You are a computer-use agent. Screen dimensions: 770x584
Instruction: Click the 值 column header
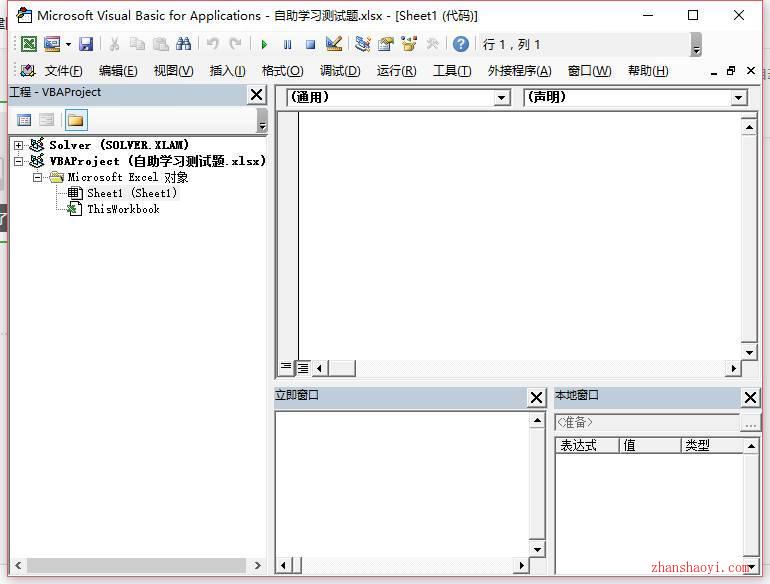(650, 445)
